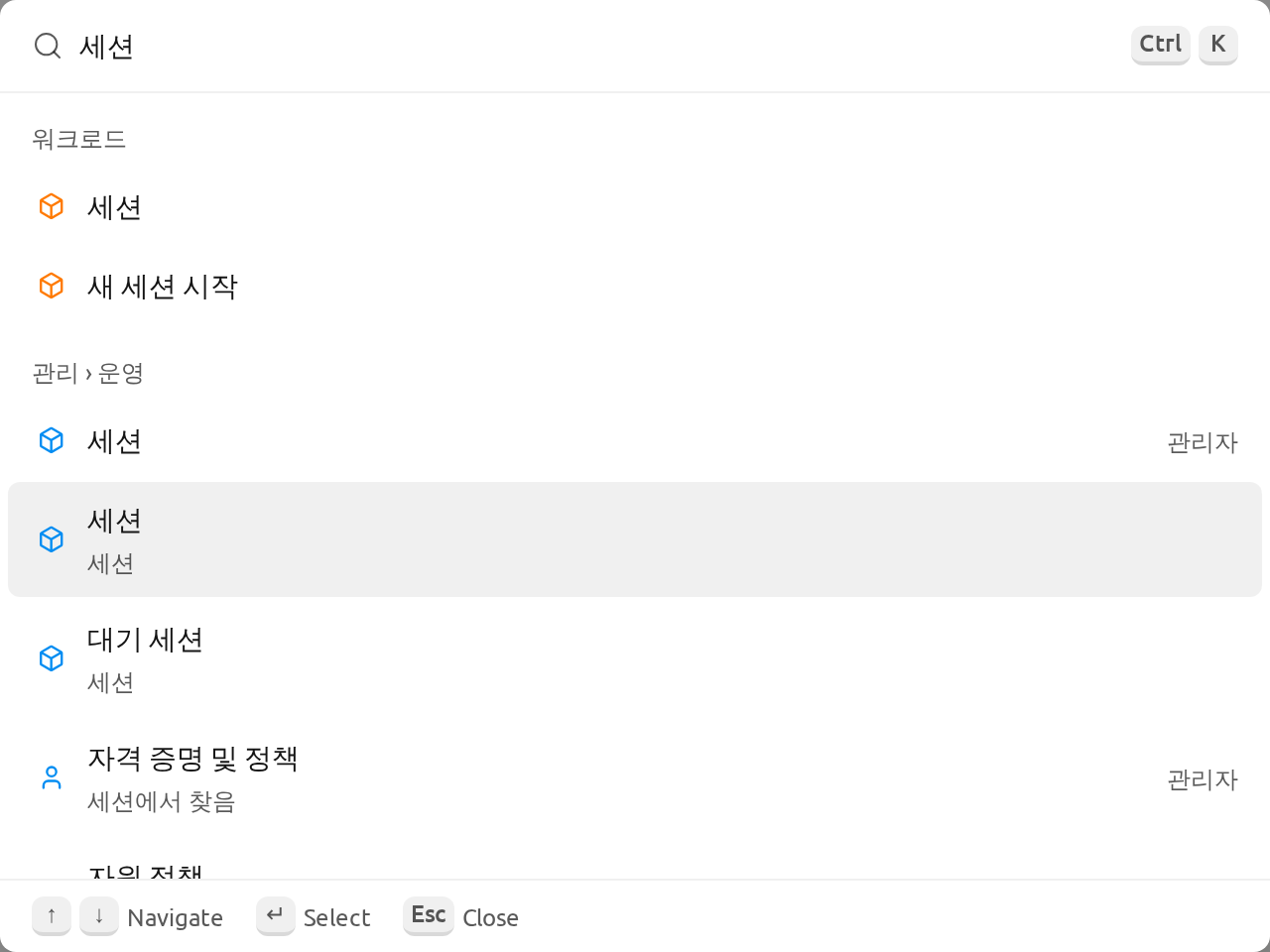The image size is (1270, 952).
Task: Click the search magnifier icon
Action: pyautogui.click(x=48, y=46)
